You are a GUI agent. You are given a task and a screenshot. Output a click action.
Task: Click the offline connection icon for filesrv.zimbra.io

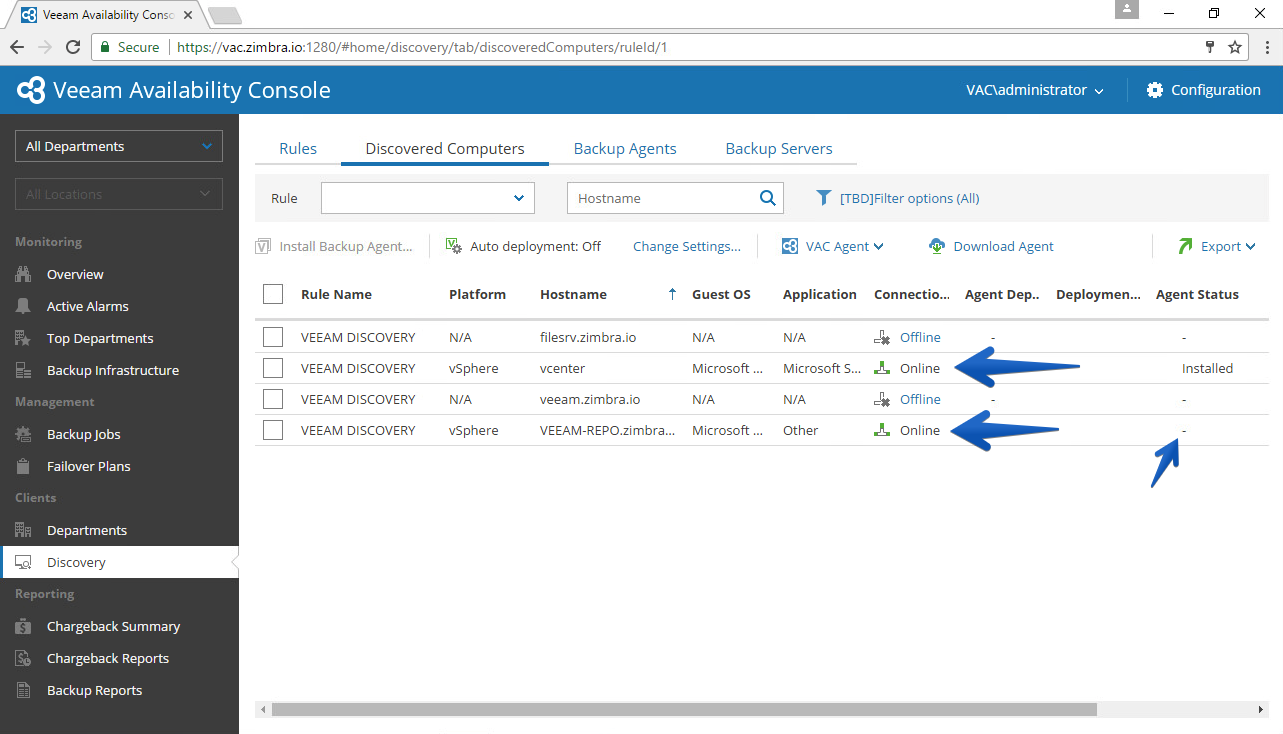pos(882,338)
